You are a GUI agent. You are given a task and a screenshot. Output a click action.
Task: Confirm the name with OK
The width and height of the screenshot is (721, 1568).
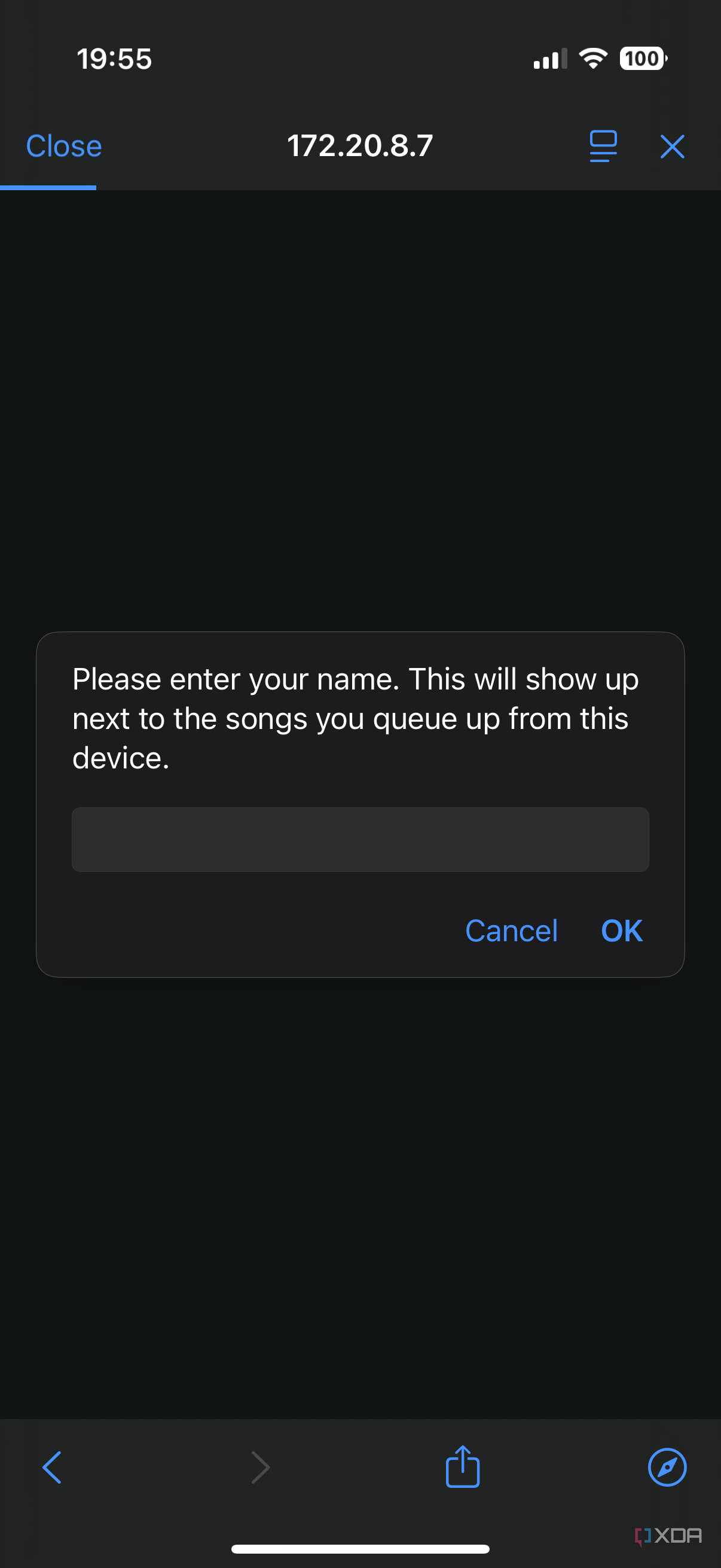click(x=622, y=931)
